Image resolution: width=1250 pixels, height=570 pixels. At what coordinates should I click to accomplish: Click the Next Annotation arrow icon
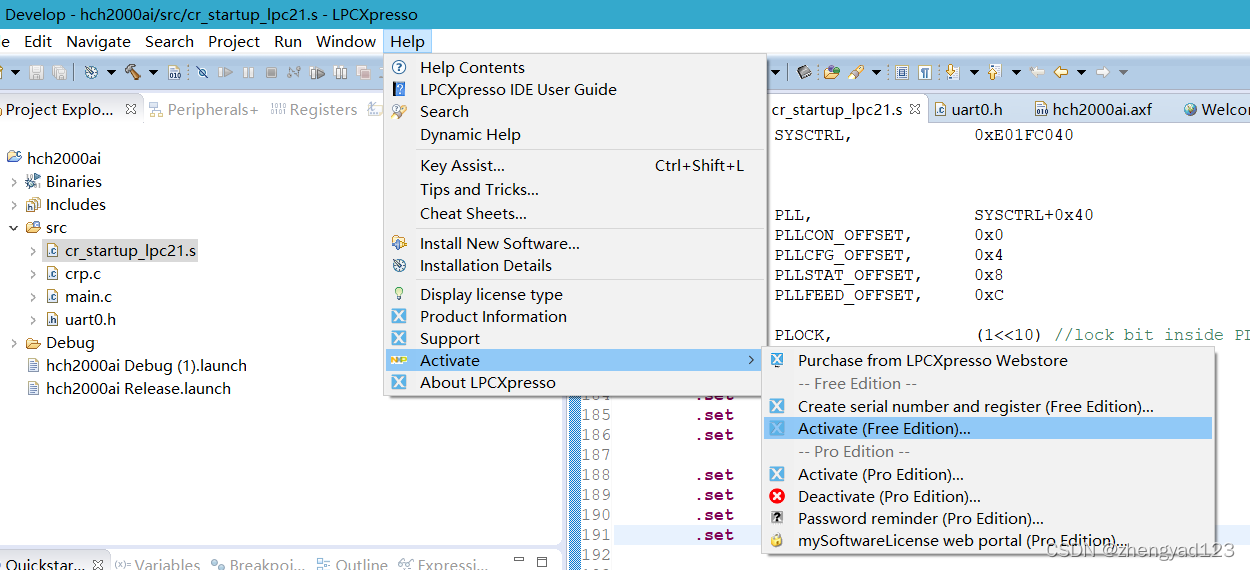pos(951,72)
